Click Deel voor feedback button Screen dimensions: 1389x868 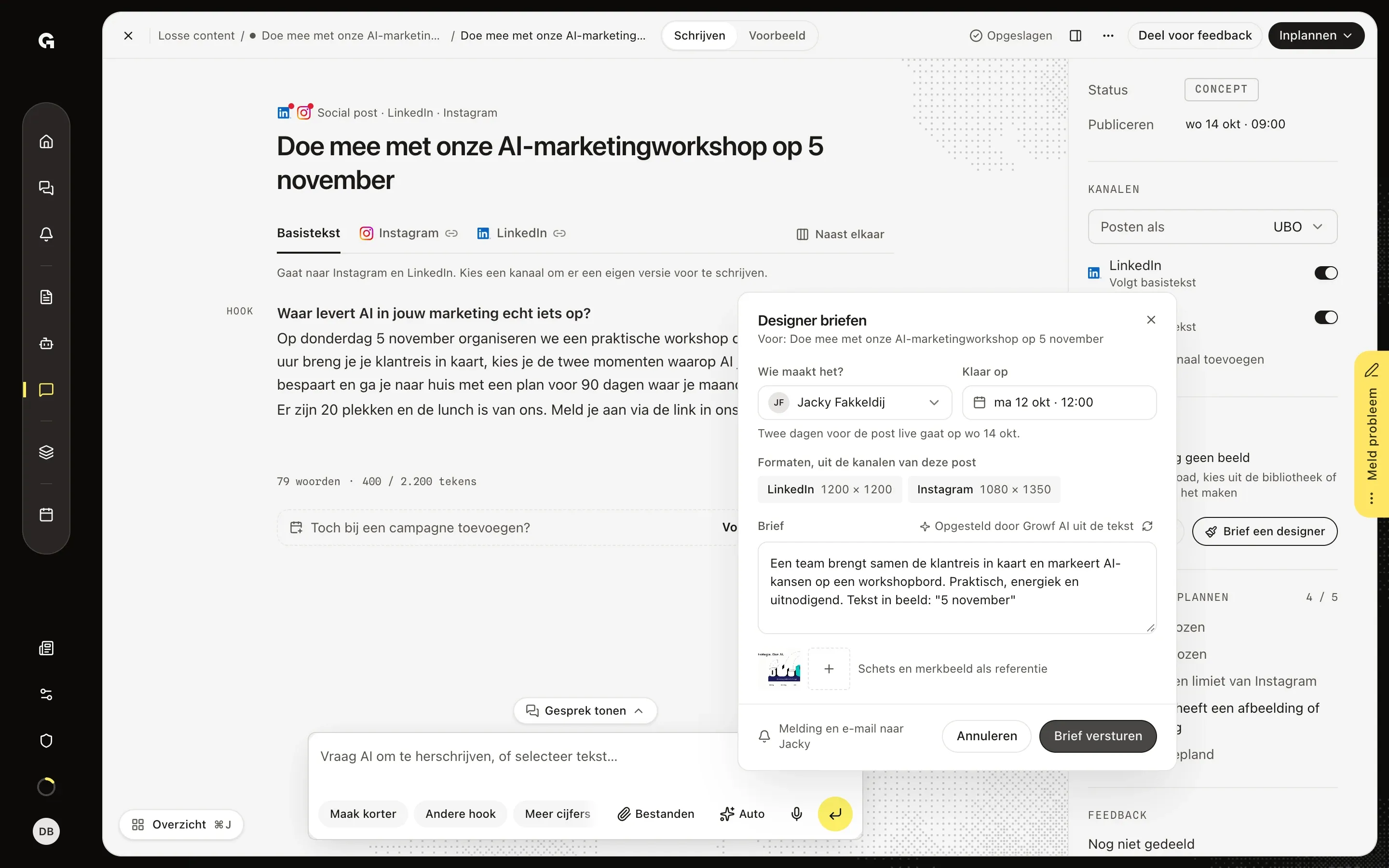click(x=1195, y=36)
